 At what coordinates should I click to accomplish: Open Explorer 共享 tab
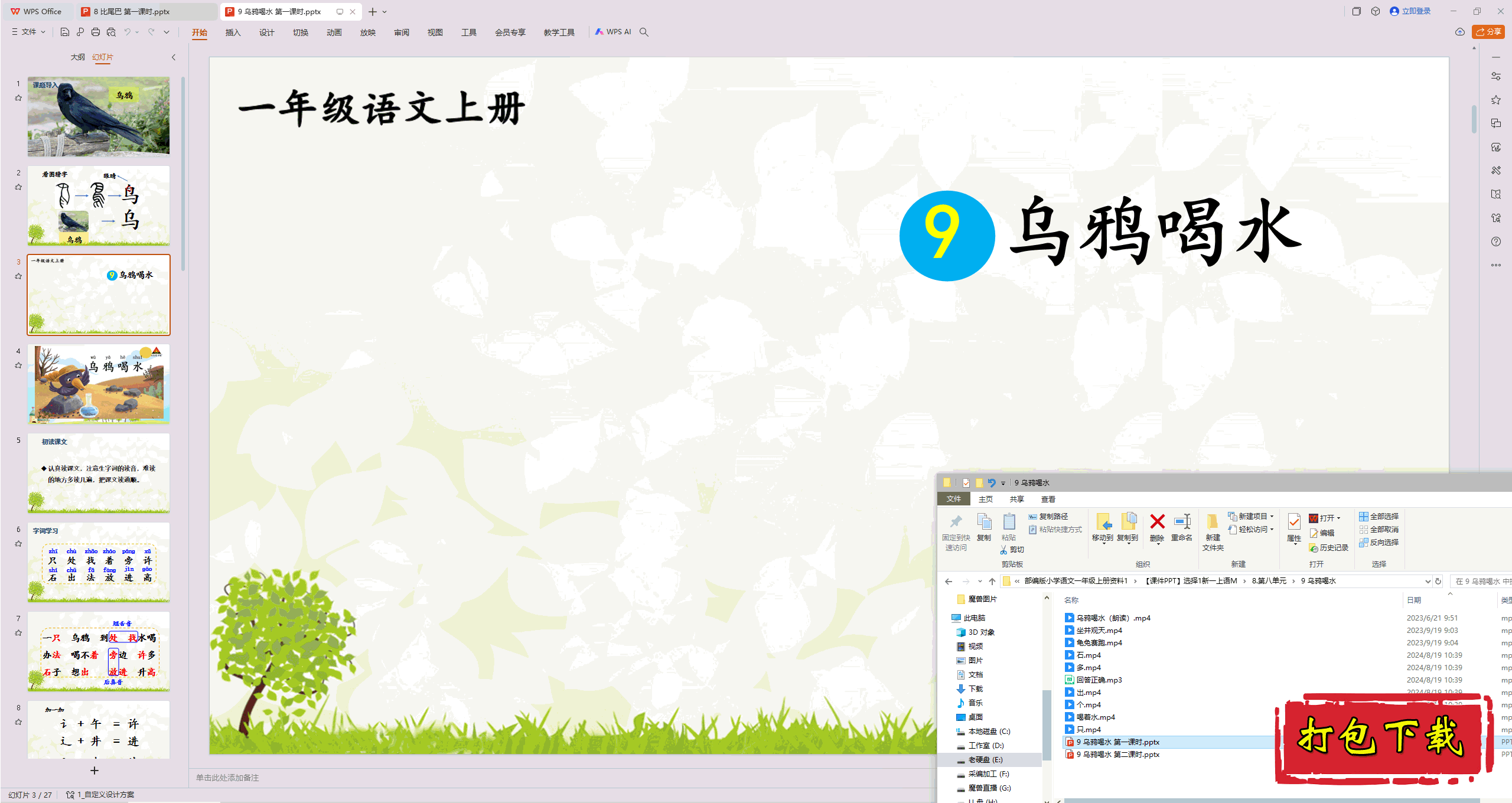tap(1017, 500)
